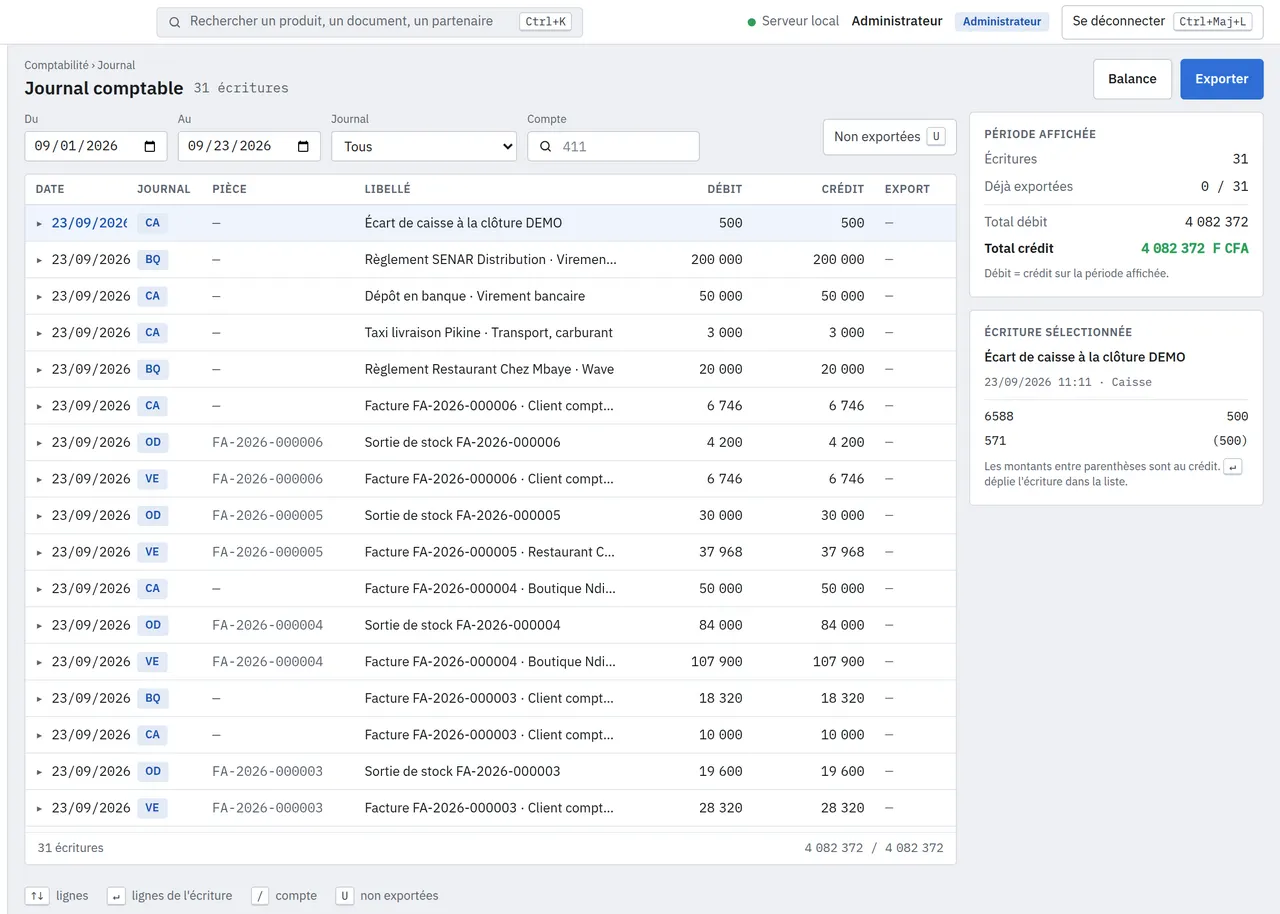Viewport: 1280px width, 914px height.
Task: Open the Journal dropdown set to Tous
Action: tap(424, 146)
